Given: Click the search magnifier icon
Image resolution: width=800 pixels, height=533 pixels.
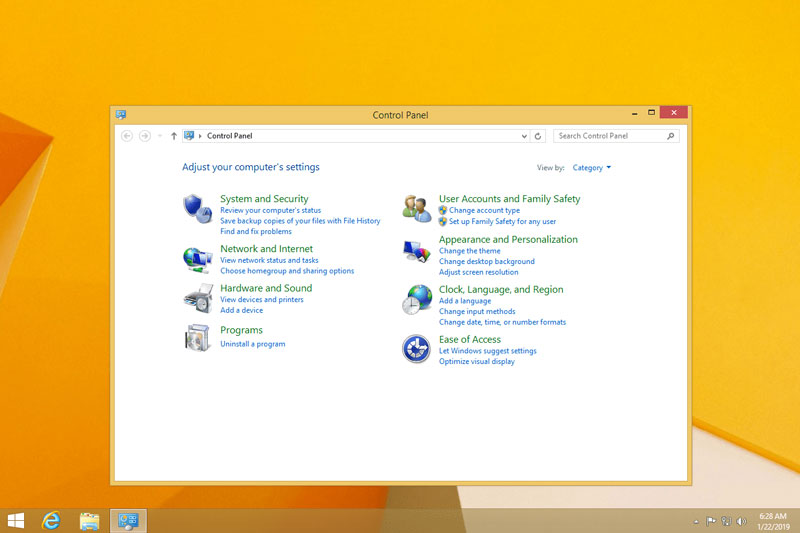Looking at the screenshot, I should (x=670, y=136).
